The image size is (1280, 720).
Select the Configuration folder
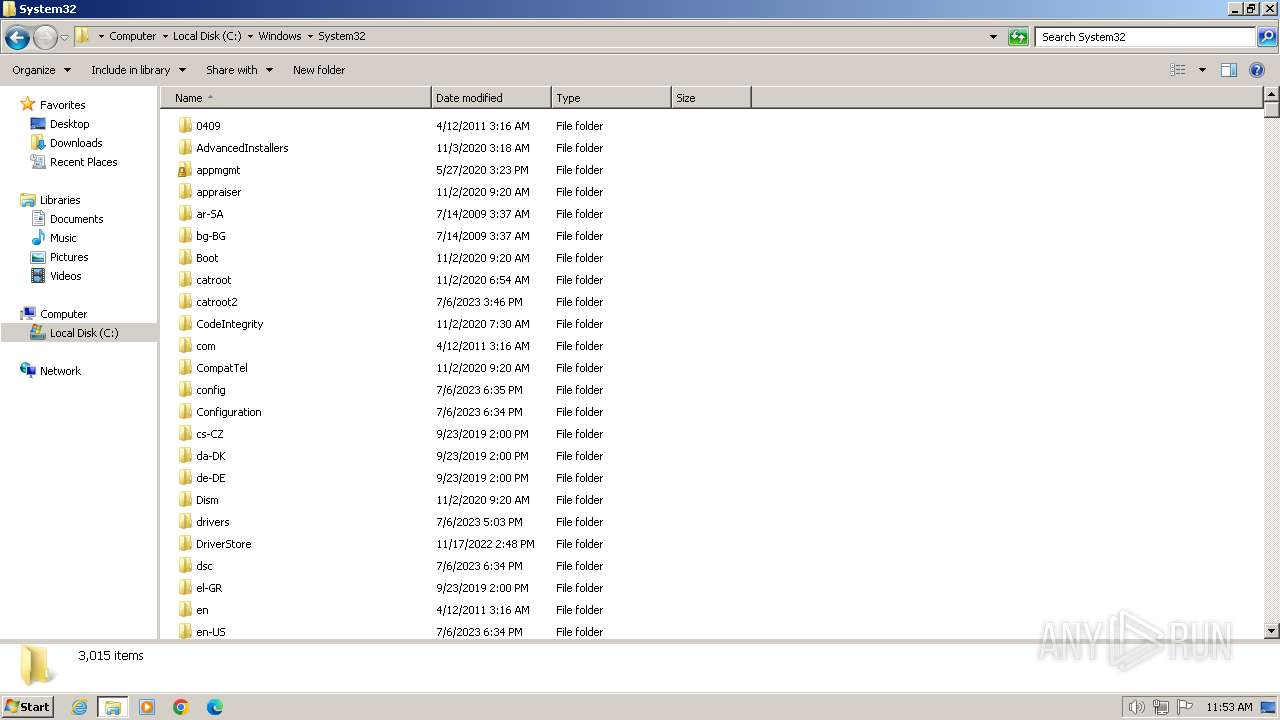228,412
